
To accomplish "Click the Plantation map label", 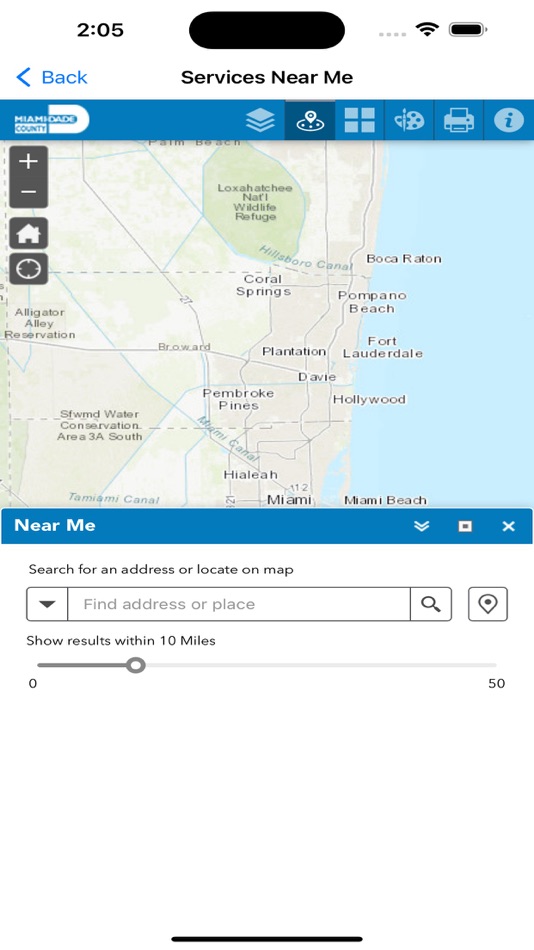I will click(294, 351).
